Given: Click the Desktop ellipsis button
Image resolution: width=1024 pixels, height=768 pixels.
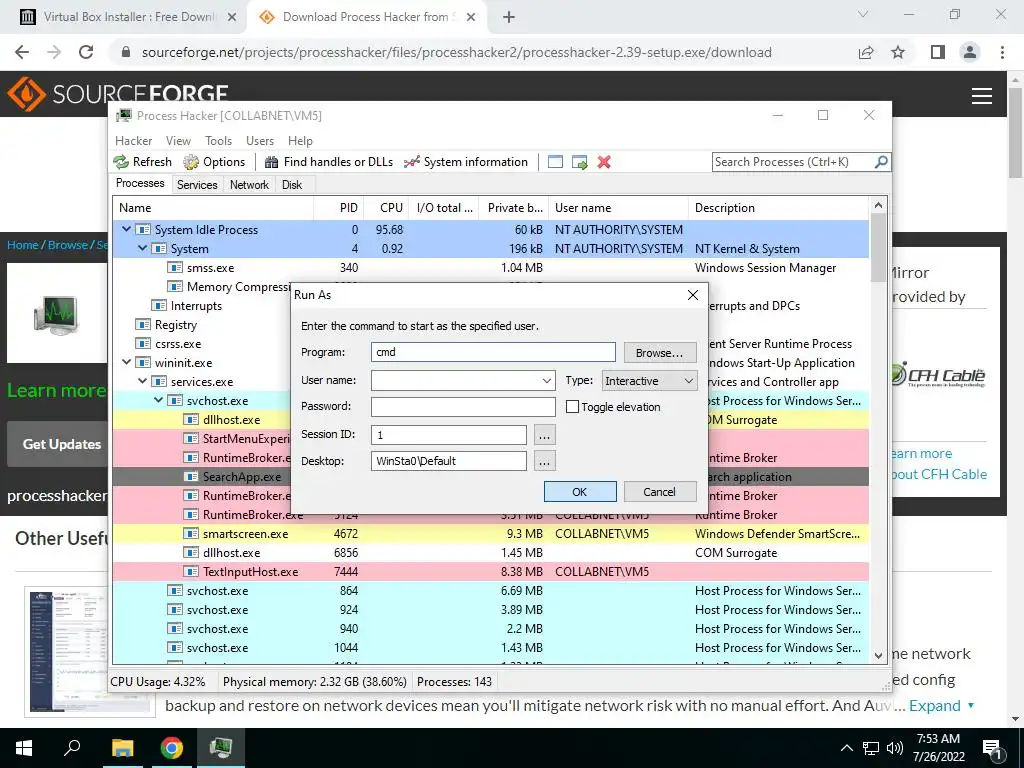Looking at the screenshot, I should point(545,462).
